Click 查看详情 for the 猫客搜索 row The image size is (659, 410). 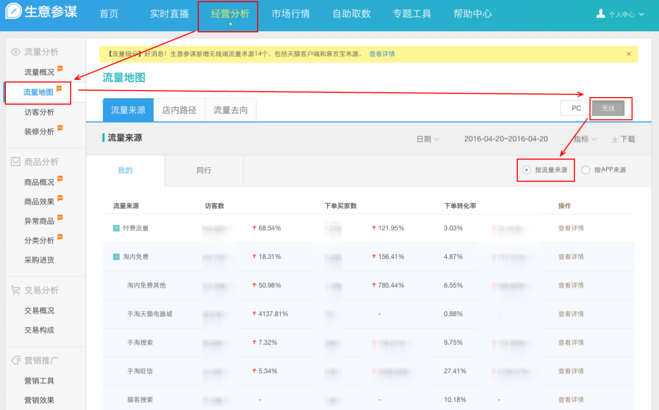tap(571, 399)
